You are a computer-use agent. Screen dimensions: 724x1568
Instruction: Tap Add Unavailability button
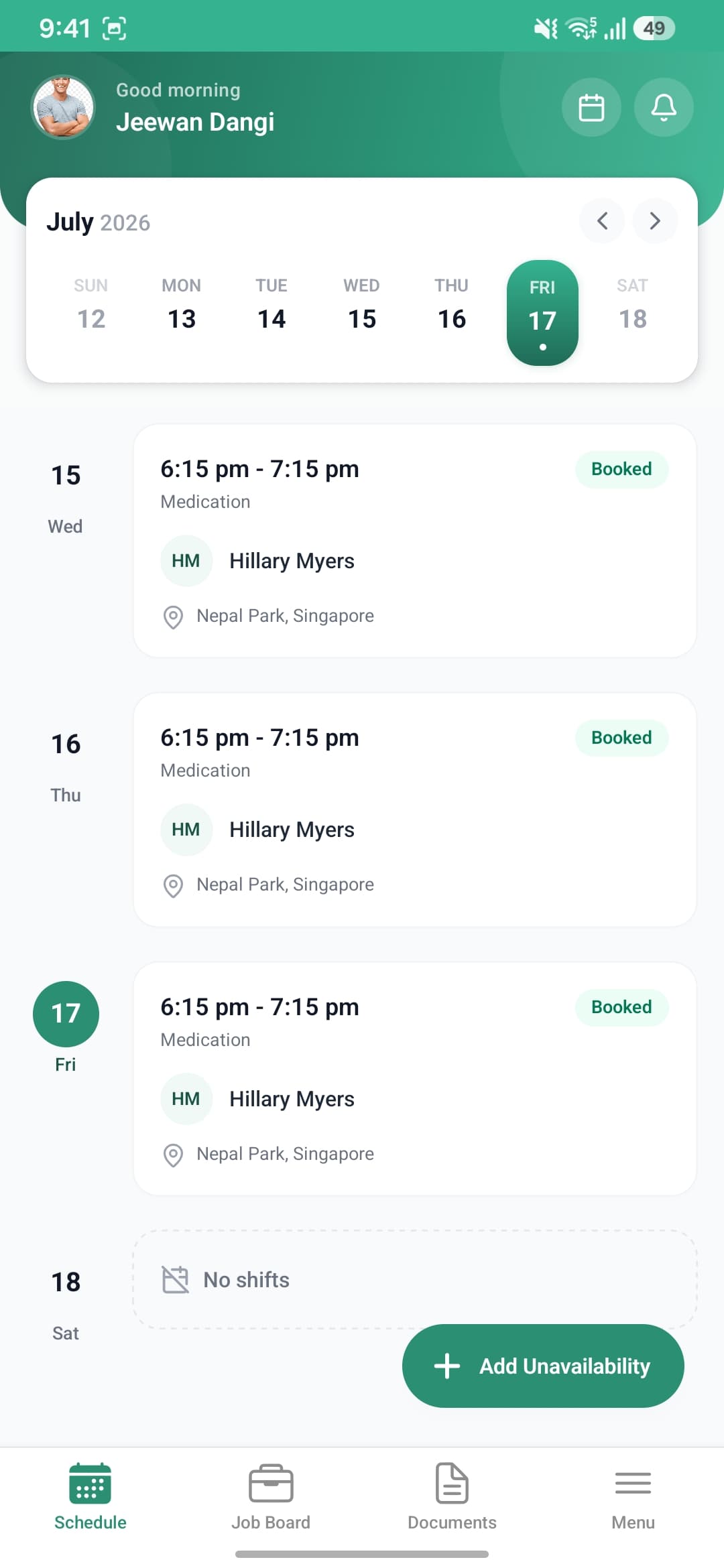[x=543, y=1366]
